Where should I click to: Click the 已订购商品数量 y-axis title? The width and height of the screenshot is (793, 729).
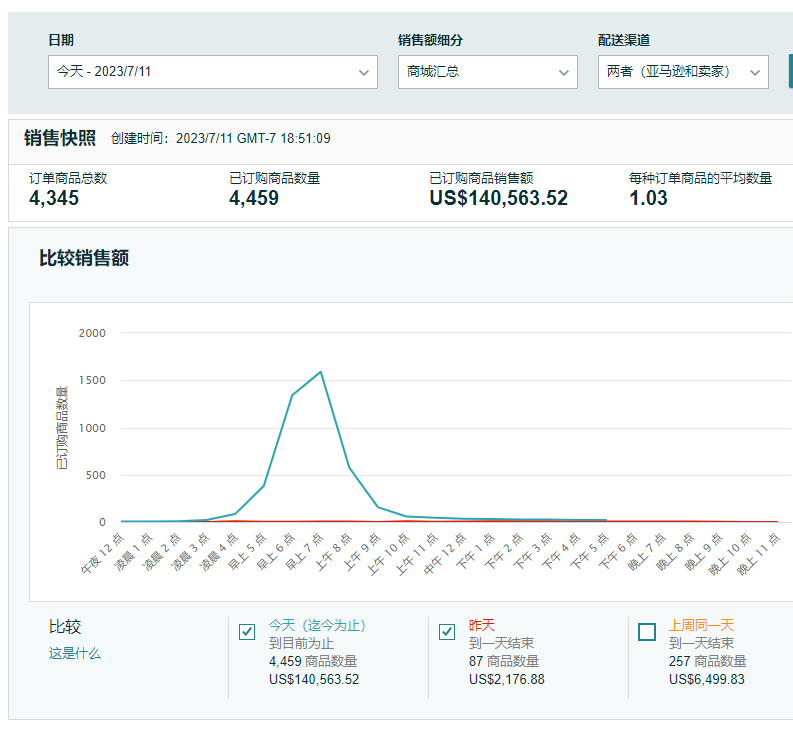(62, 428)
